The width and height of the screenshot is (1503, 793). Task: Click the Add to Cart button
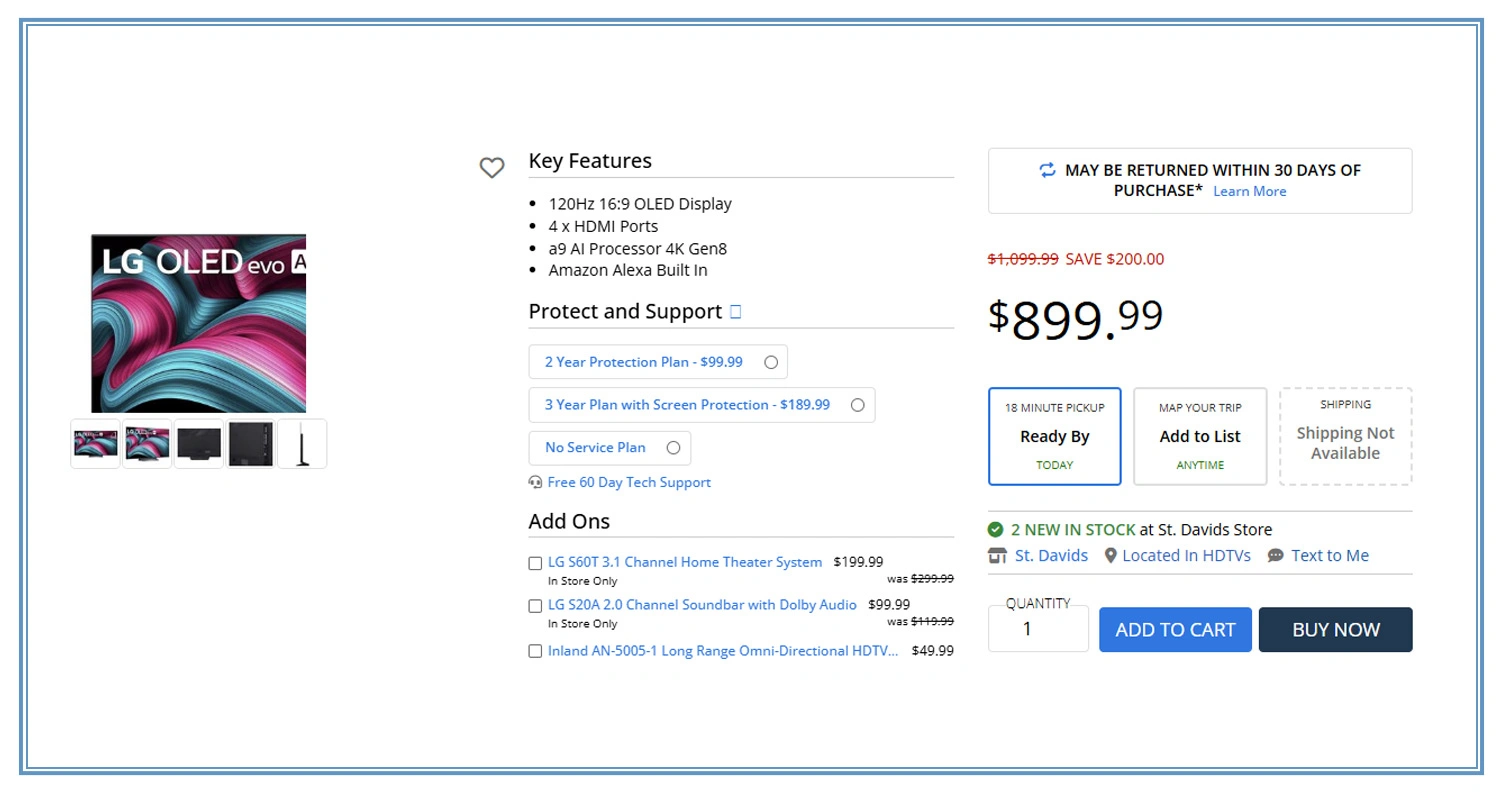click(1175, 629)
